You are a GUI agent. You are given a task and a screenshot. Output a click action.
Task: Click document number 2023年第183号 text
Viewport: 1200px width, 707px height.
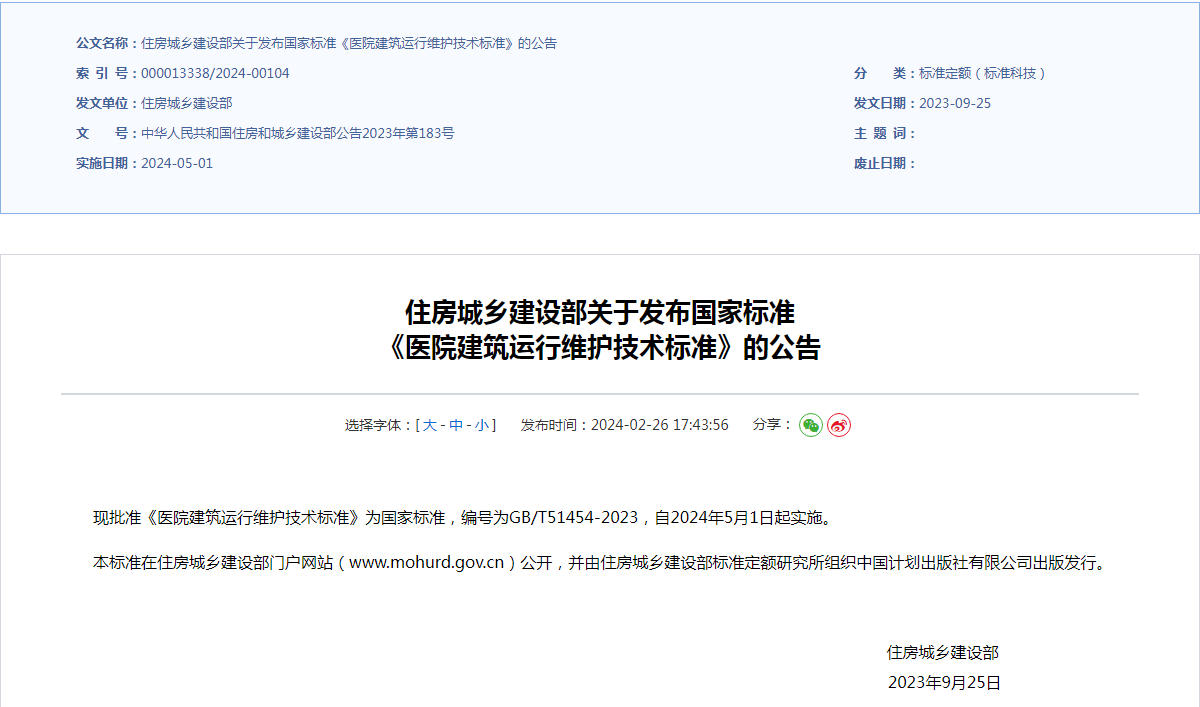point(408,133)
